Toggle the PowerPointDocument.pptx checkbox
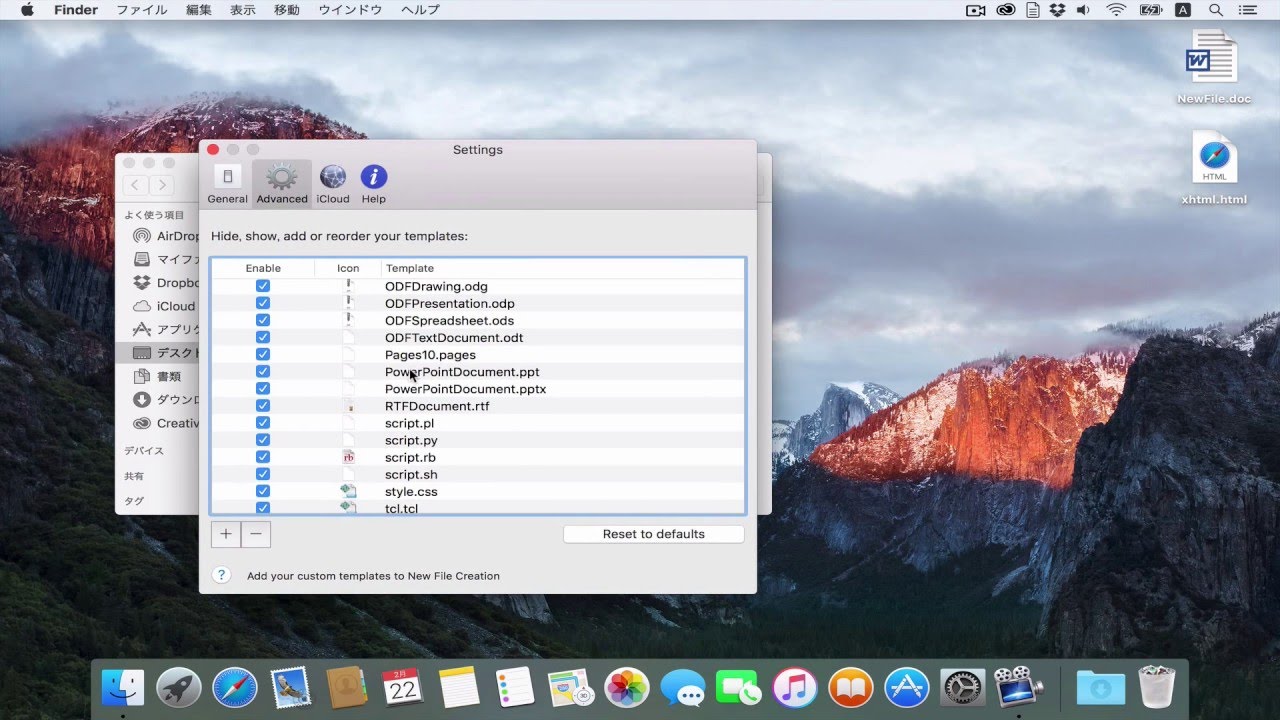Viewport: 1280px width, 720px height. click(263, 388)
